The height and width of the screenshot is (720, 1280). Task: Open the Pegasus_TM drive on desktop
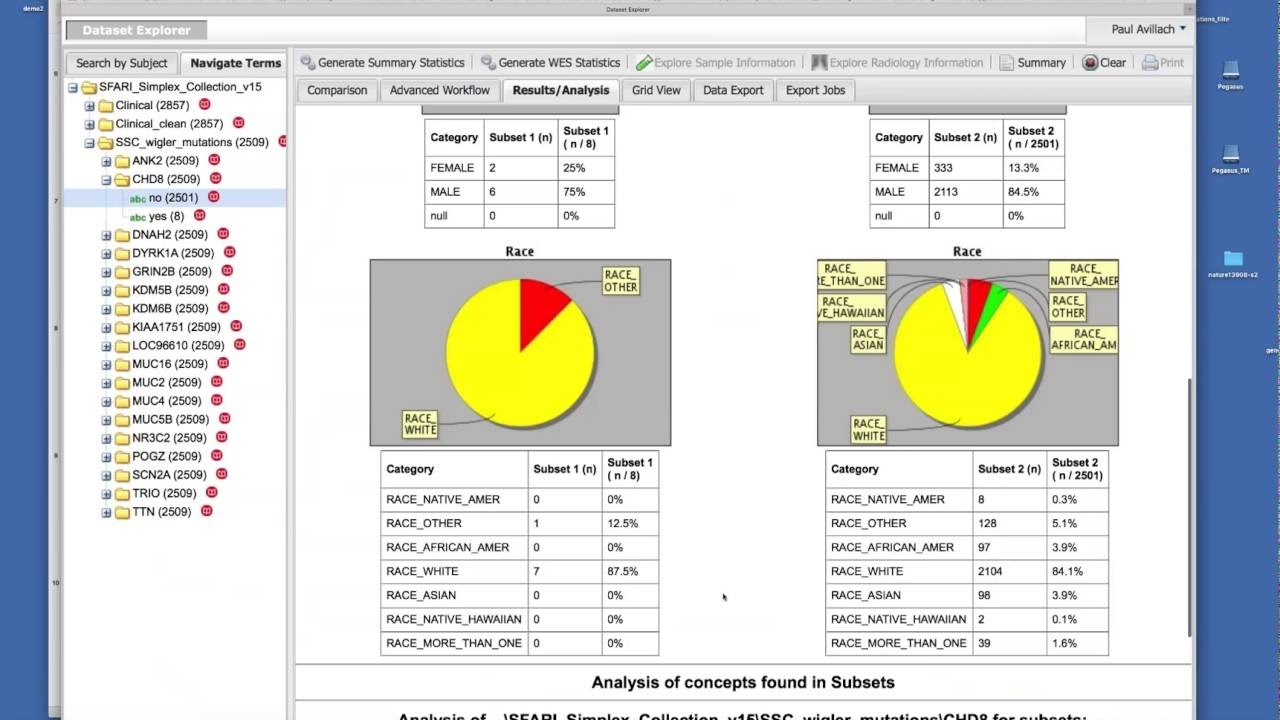click(x=1231, y=156)
